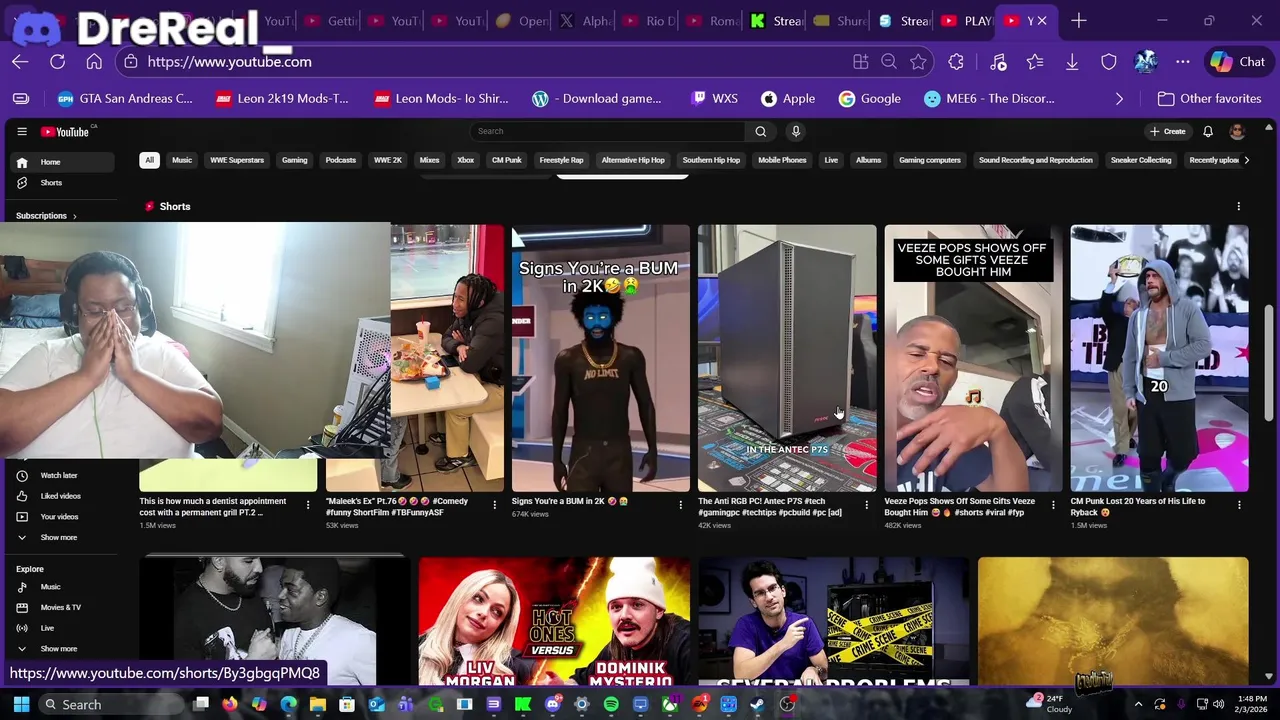Viewport: 1280px width, 720px height.
Task: Open Liked videos in sidebar
Action: (x=61, y=496)
